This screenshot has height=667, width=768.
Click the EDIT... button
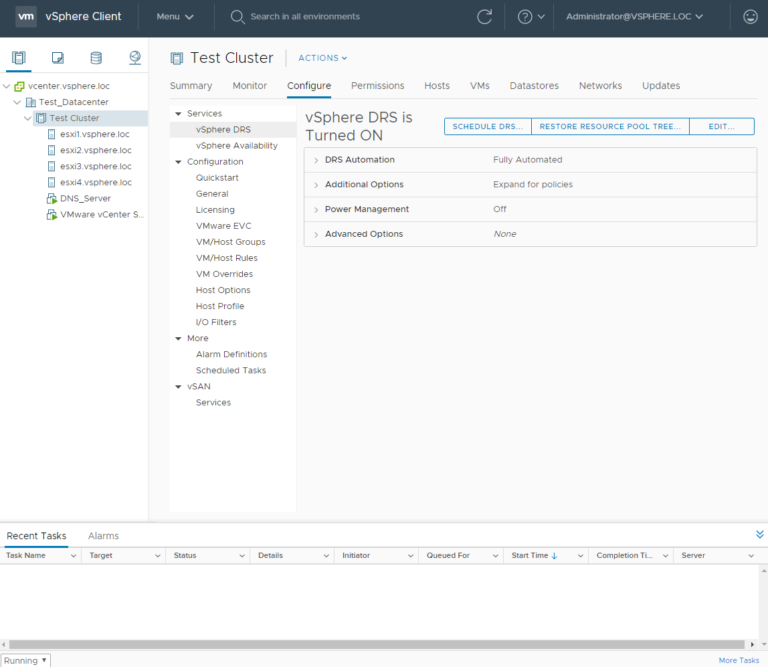coord(722,126)
